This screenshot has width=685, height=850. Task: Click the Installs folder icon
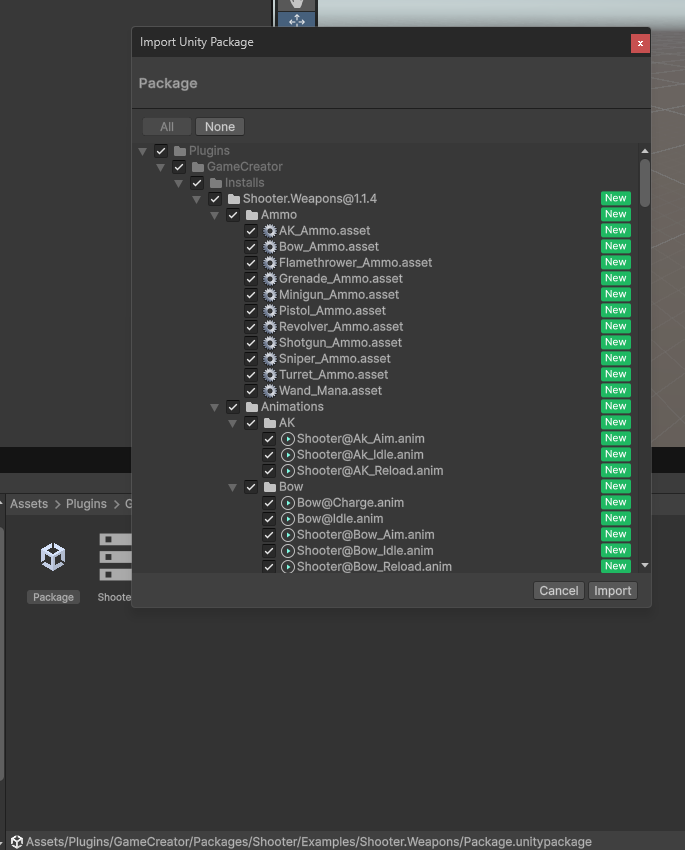tap(216, 183)
